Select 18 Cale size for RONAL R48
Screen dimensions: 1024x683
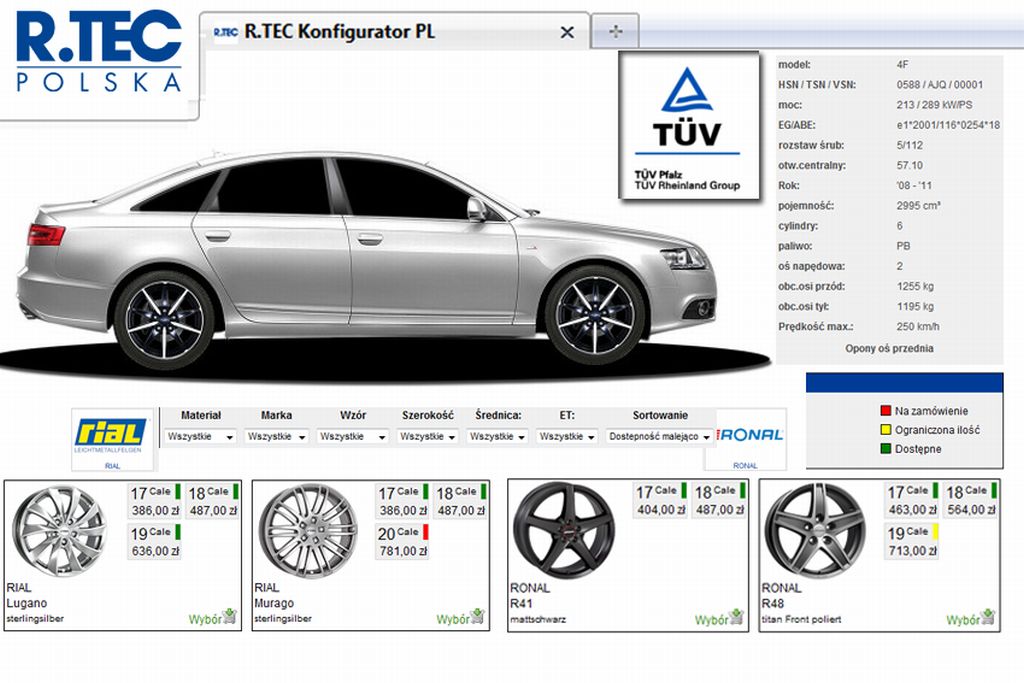972,500
